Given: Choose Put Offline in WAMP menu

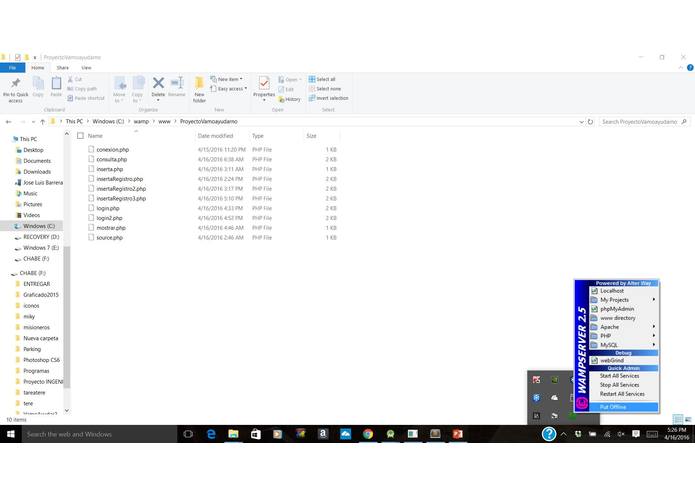Looking at the screenshot, I should click(x=624, y=407).
